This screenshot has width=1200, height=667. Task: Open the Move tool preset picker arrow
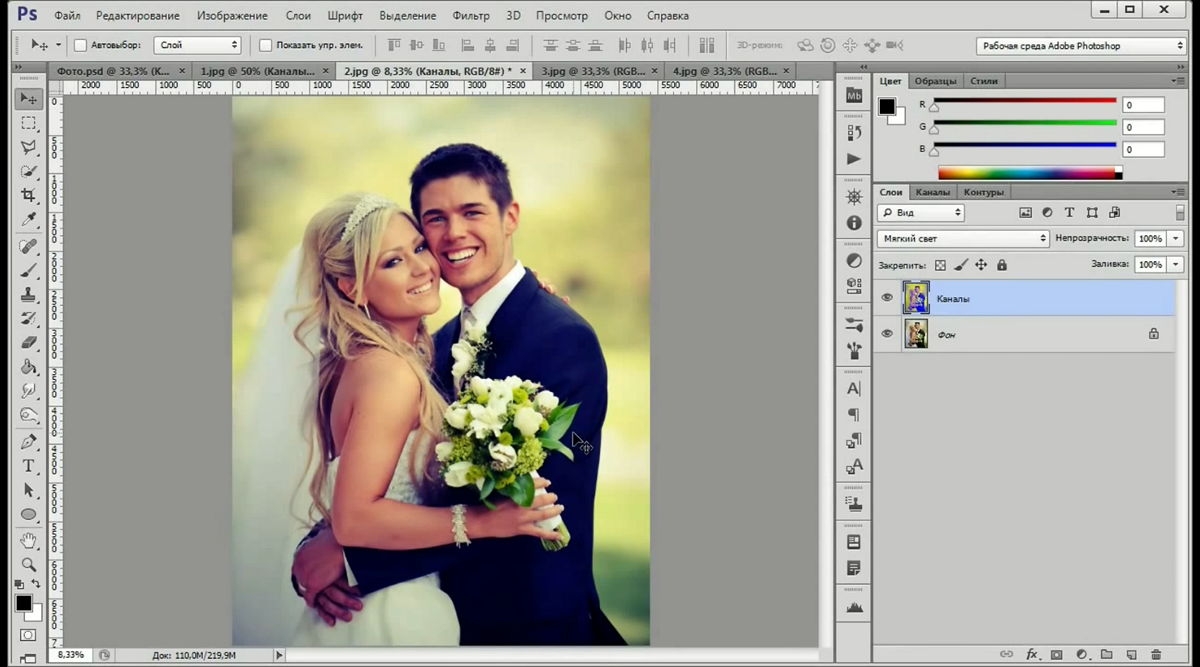(58, 45)
